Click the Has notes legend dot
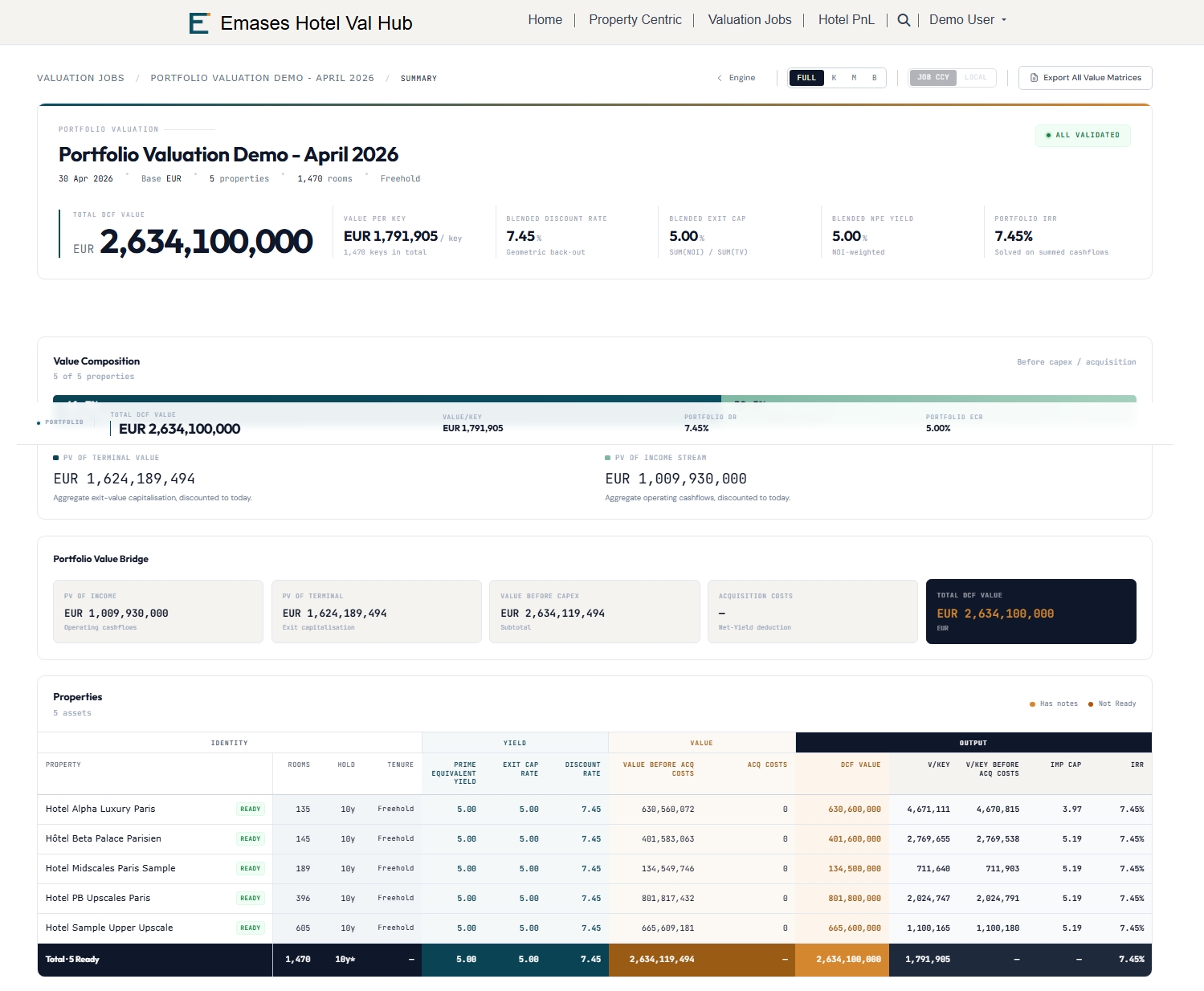The width and height of the screenshot is (1204, 991). coord(1033,704)
